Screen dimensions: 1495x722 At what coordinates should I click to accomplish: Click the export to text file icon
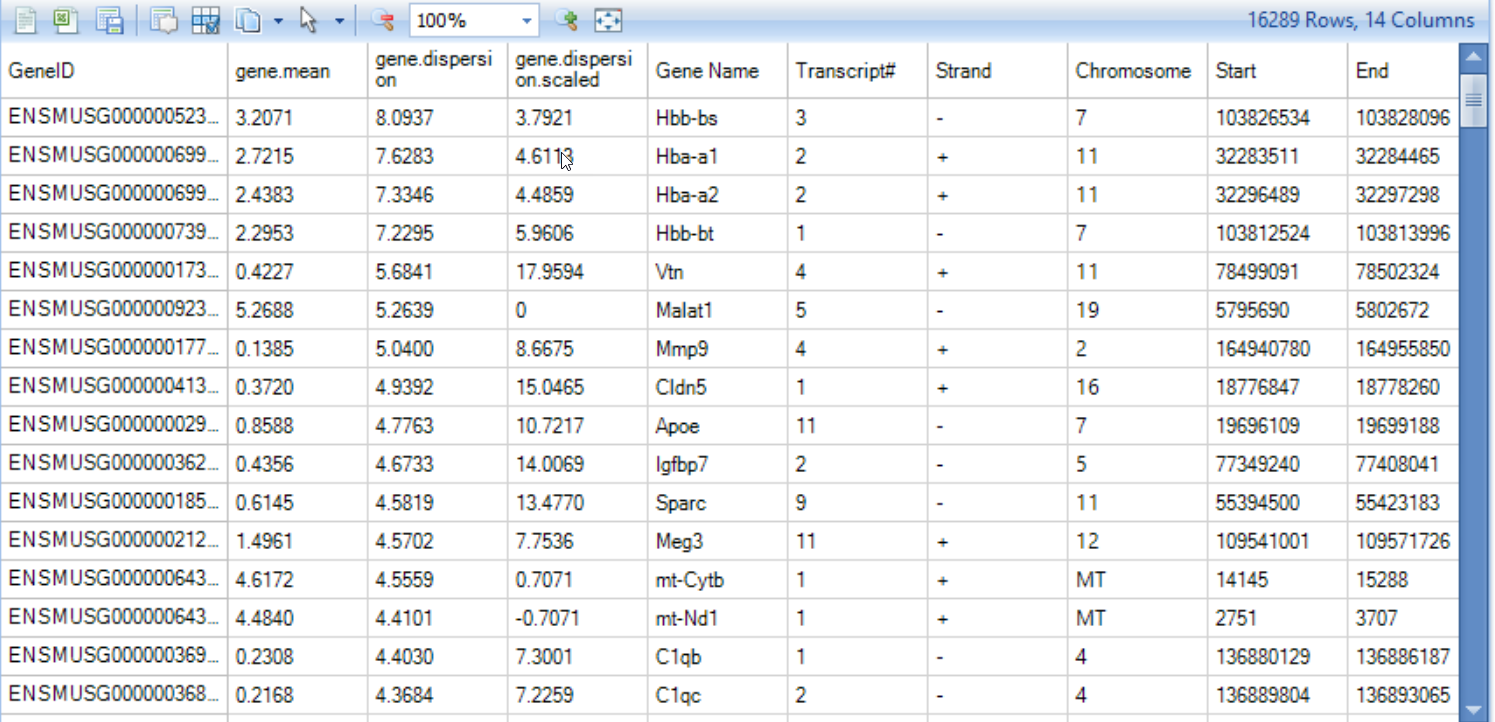tap(26, 20)
